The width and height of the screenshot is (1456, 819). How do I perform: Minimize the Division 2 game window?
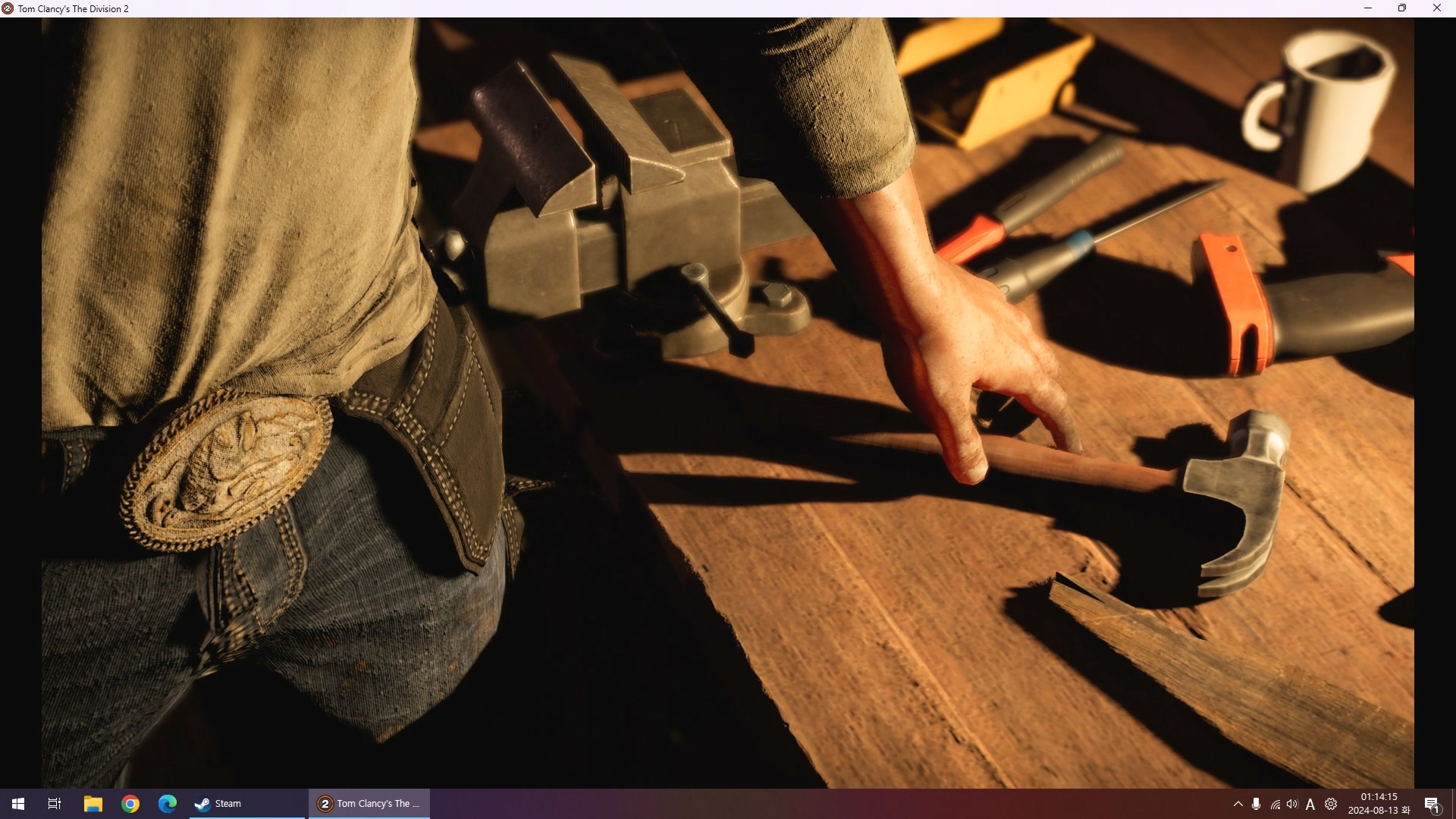[x=1368, y=8]
